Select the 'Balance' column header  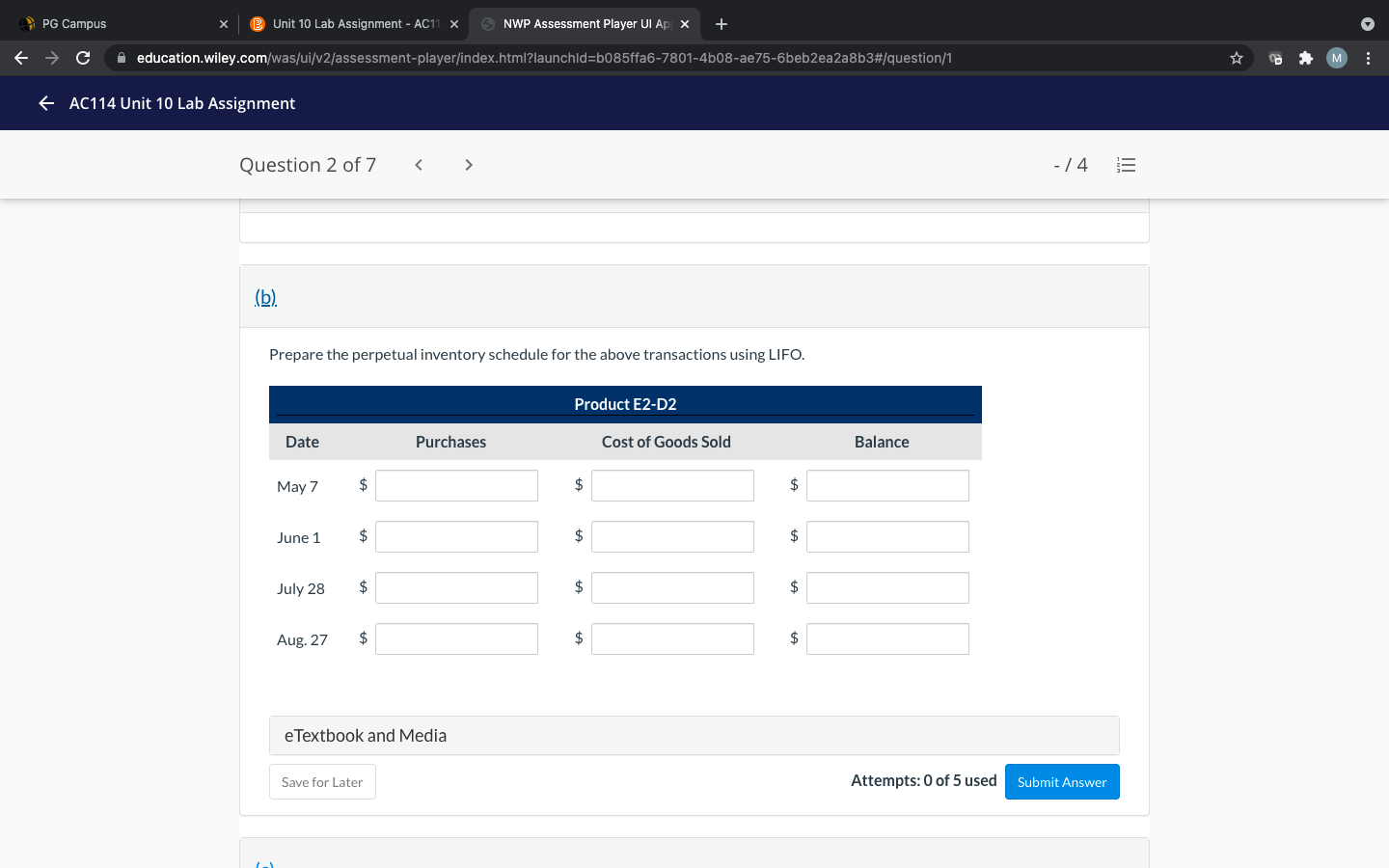tap(882, 442)
